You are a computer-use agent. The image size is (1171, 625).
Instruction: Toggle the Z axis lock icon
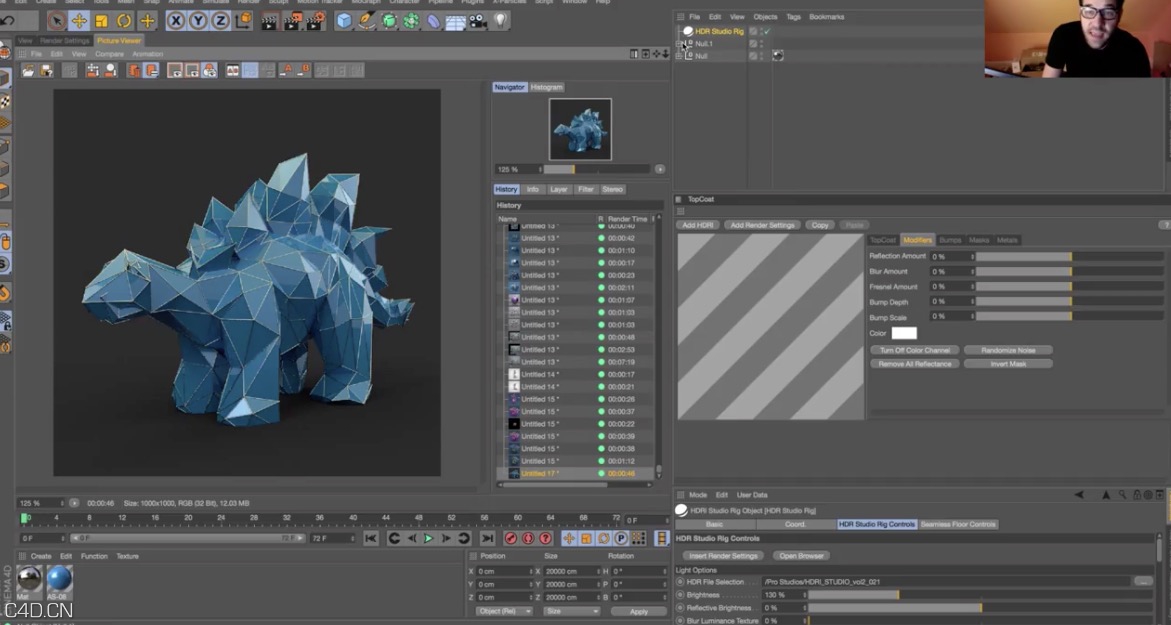click(x=218, y=20)
